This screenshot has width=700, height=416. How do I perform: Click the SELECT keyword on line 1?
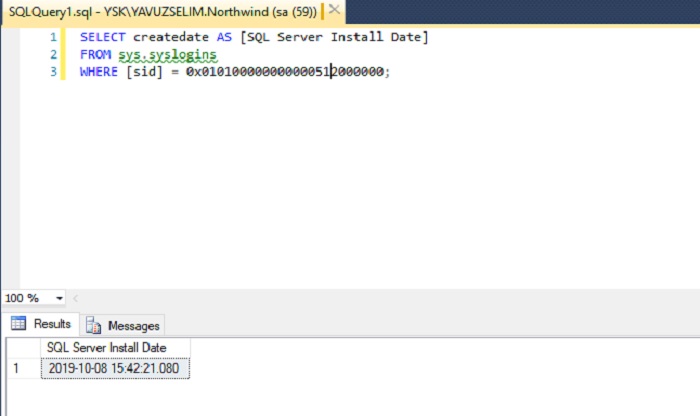103,37
